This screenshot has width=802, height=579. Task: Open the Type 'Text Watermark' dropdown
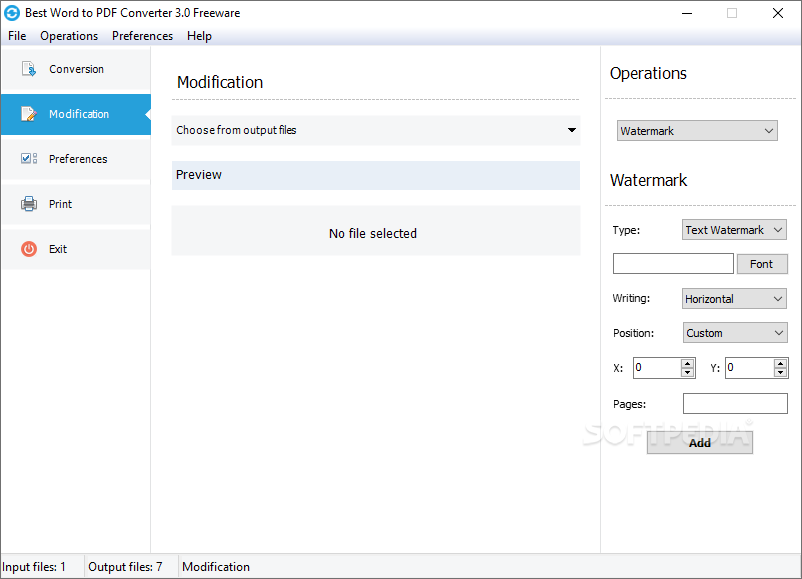(x=734, y=230)
